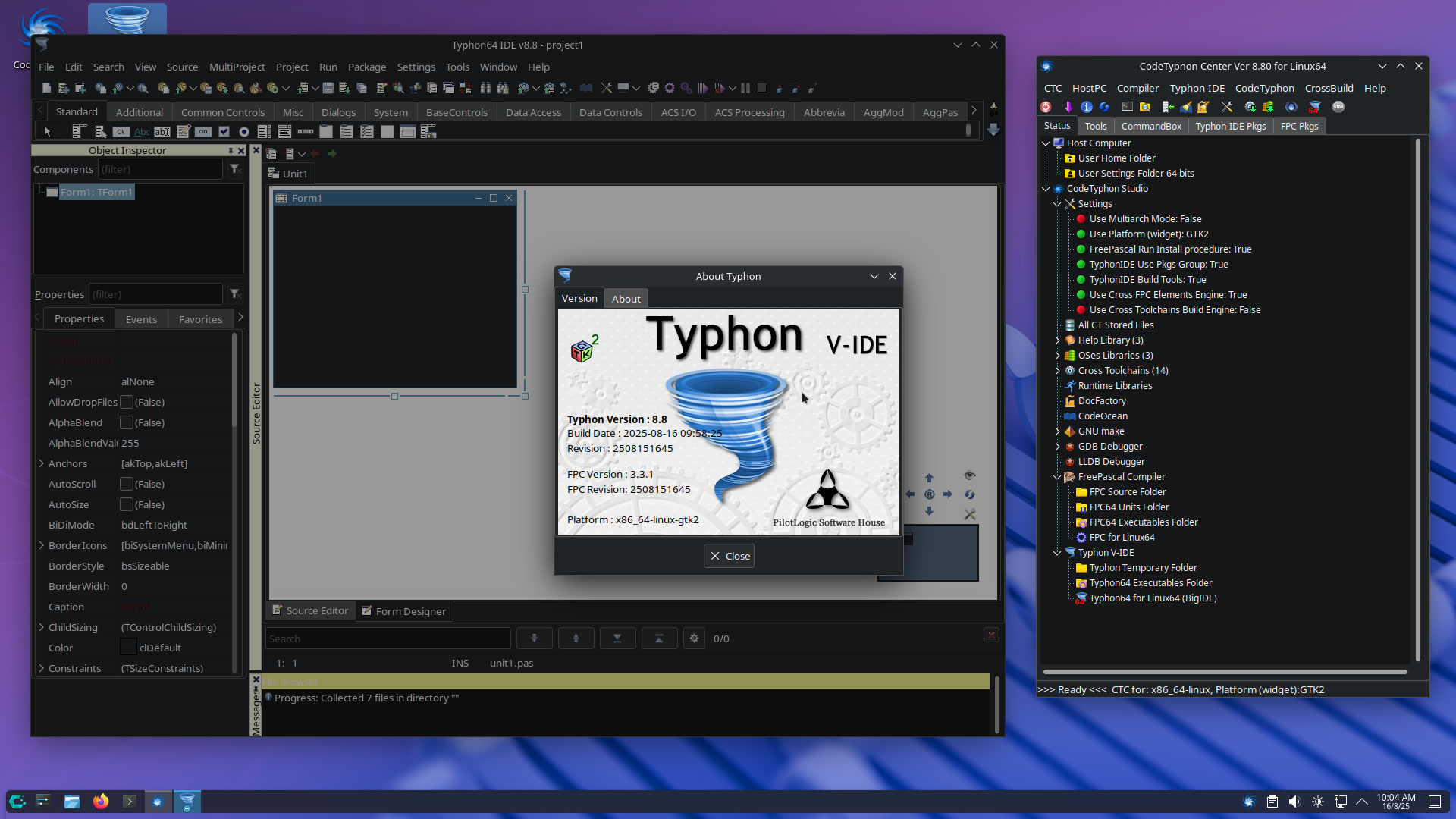Select the TCheckBox component in palette
This screenshot has width=1456, height=819.
pyautogui.click(x=224, y=132)
